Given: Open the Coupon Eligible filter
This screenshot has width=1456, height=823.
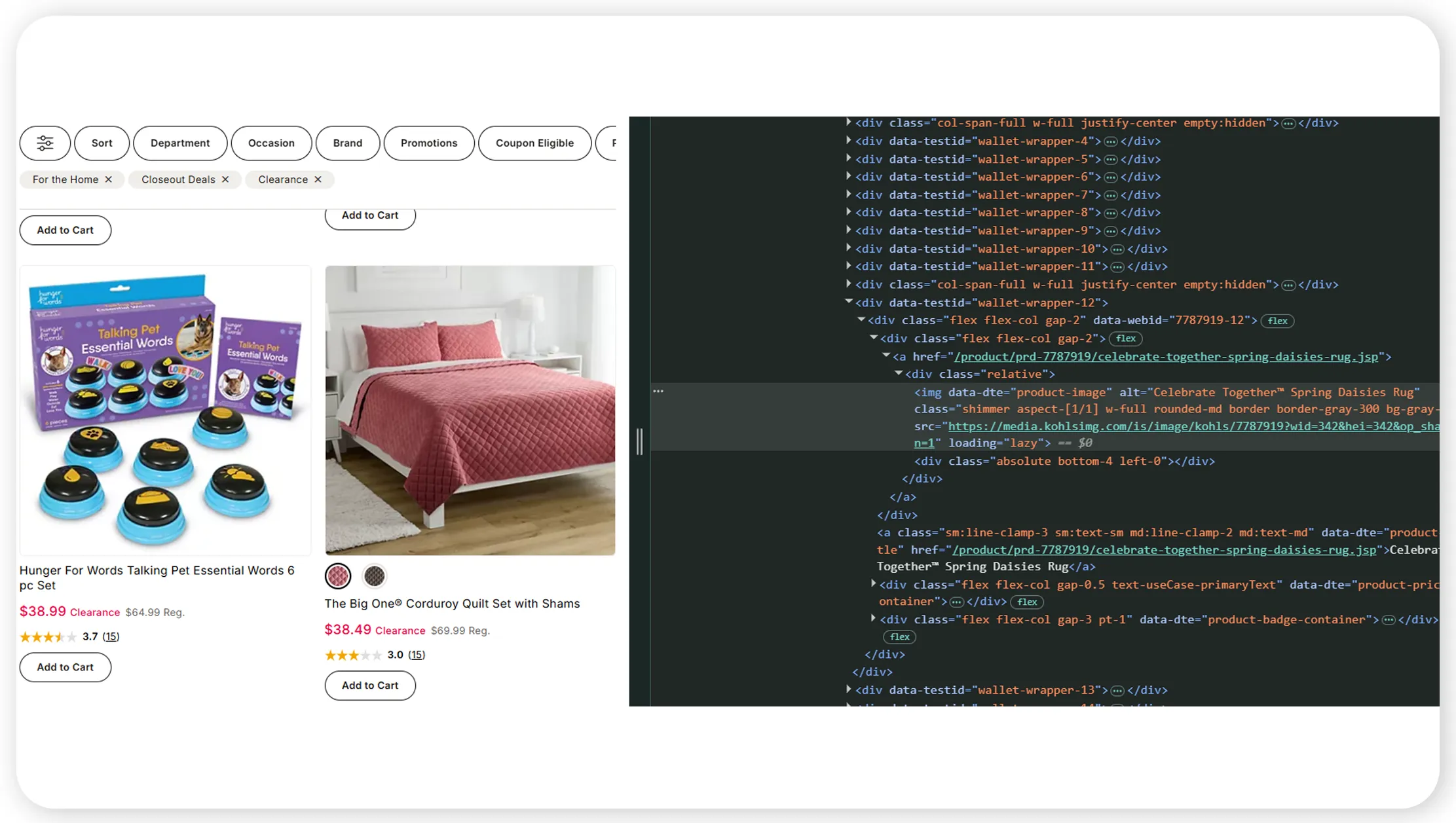Looking at the screenshot, I should coord(534,143).
